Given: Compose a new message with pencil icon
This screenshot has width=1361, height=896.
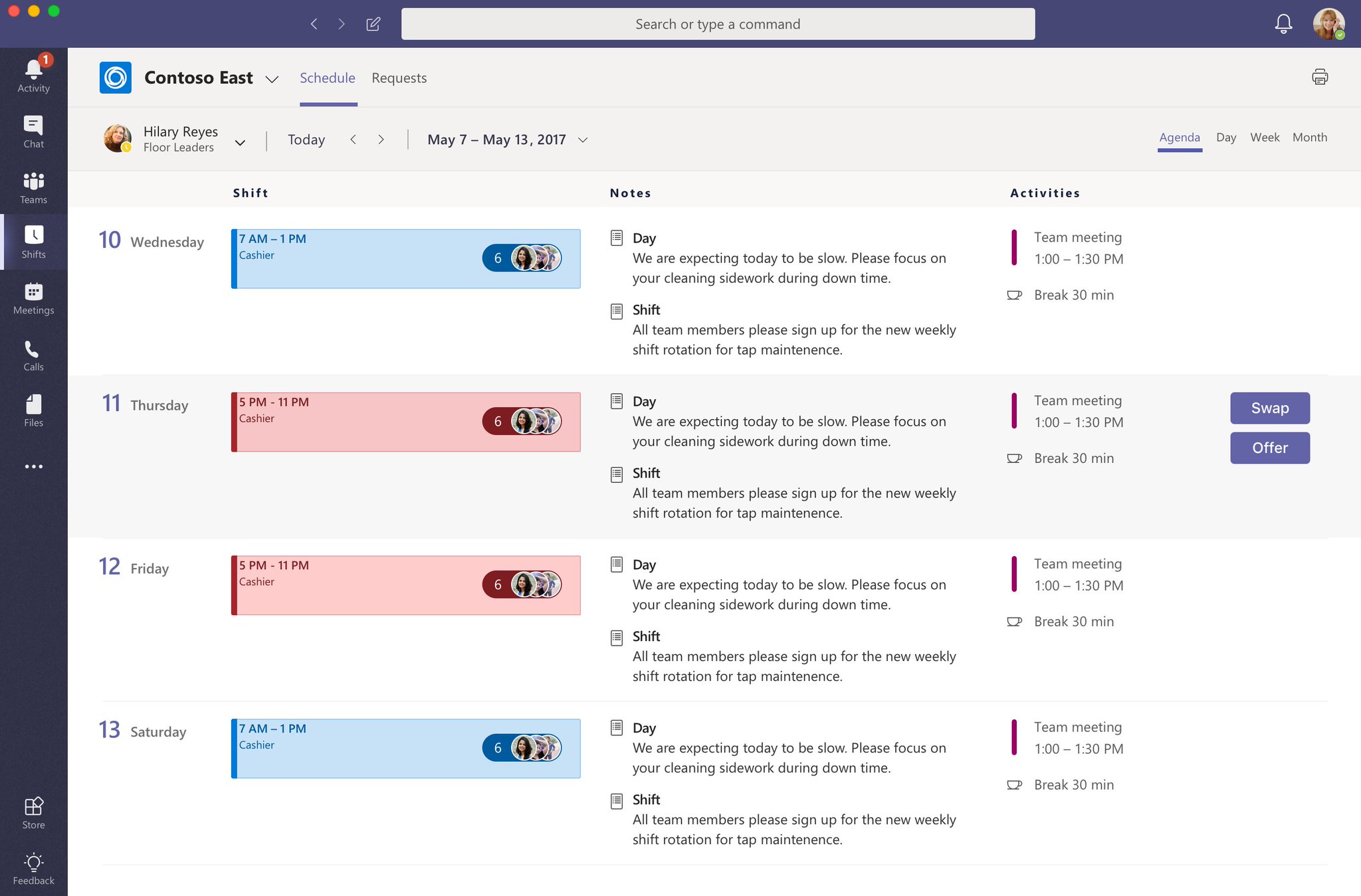Looking at the screenshot, I should pyautogui.click(x=373, y=24).
